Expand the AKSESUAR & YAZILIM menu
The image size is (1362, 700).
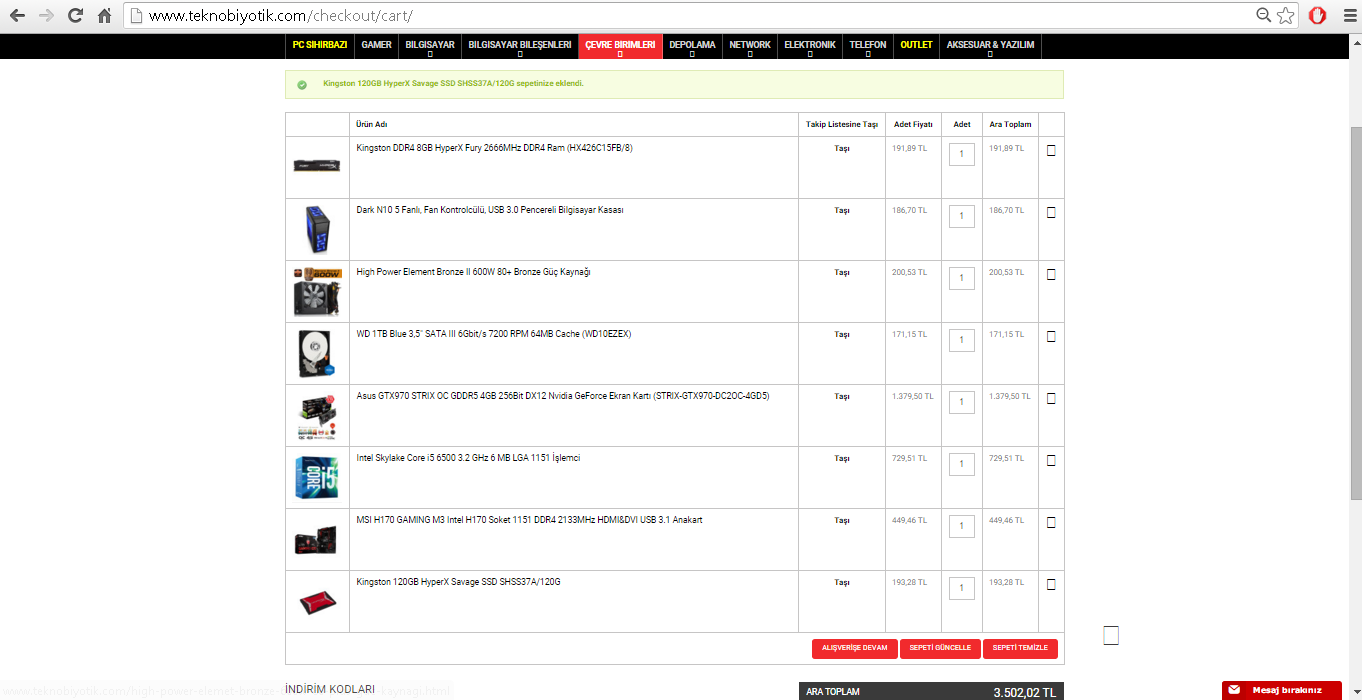click(x=990, y=45)
